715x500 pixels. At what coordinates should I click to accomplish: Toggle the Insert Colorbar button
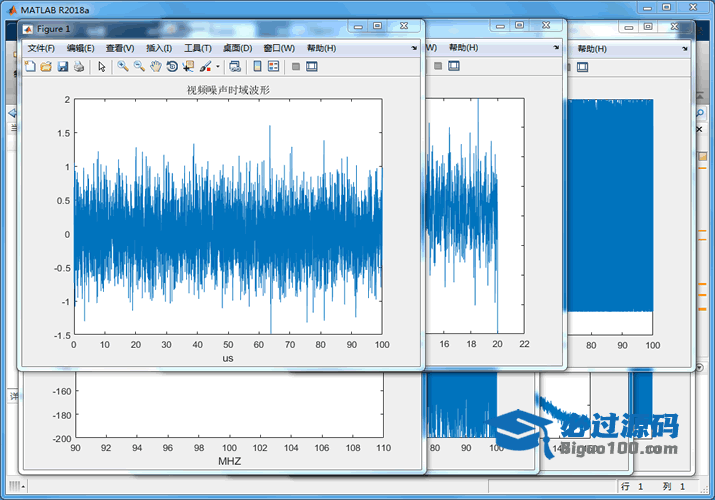(257, 67)
